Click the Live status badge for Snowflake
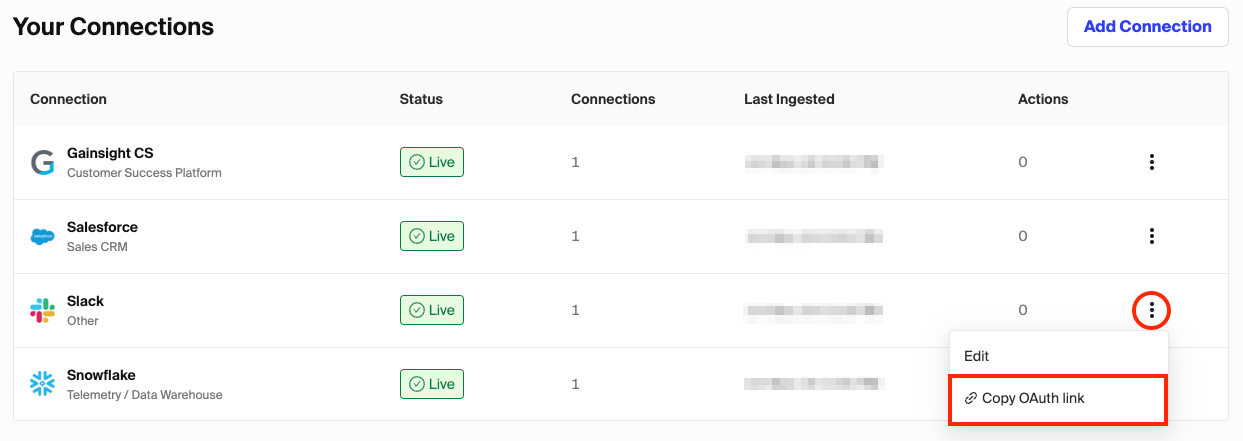 click(x=432, y=384)
